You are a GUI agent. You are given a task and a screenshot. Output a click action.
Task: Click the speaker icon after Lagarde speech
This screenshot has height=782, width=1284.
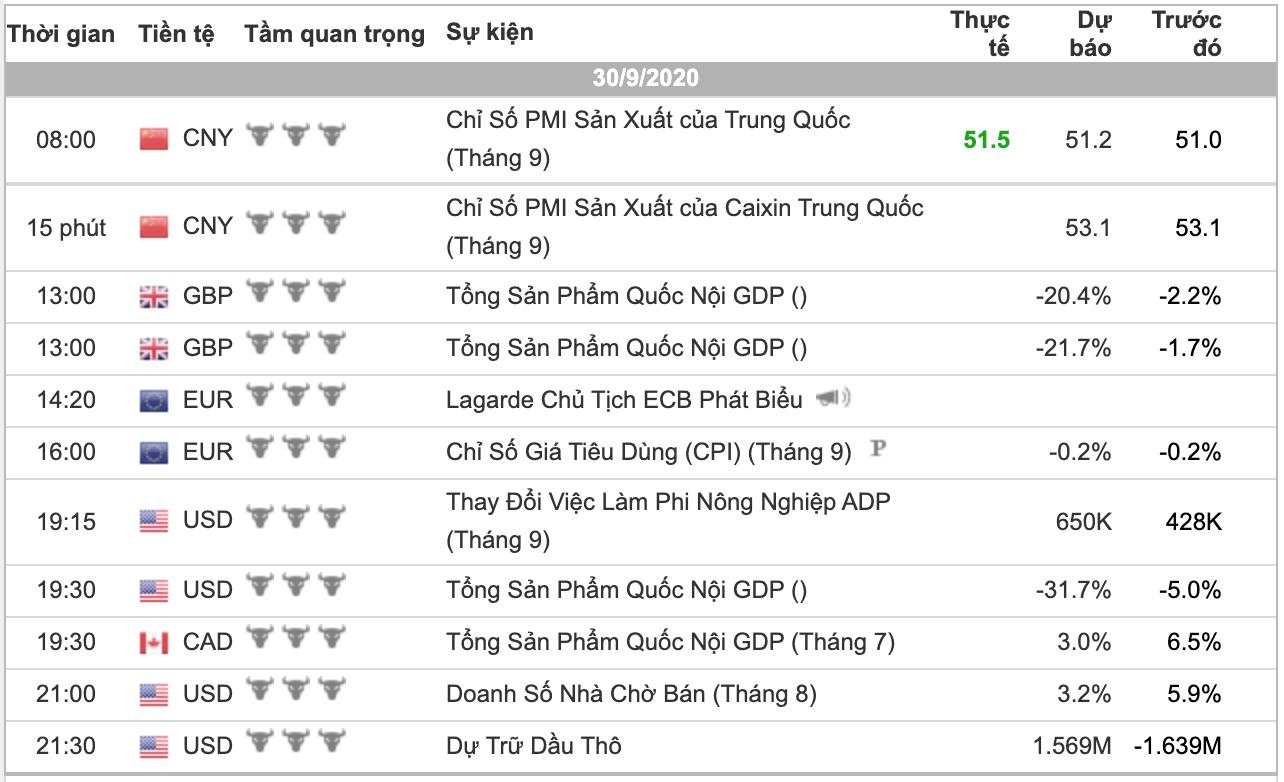click(x=833, y=399)
